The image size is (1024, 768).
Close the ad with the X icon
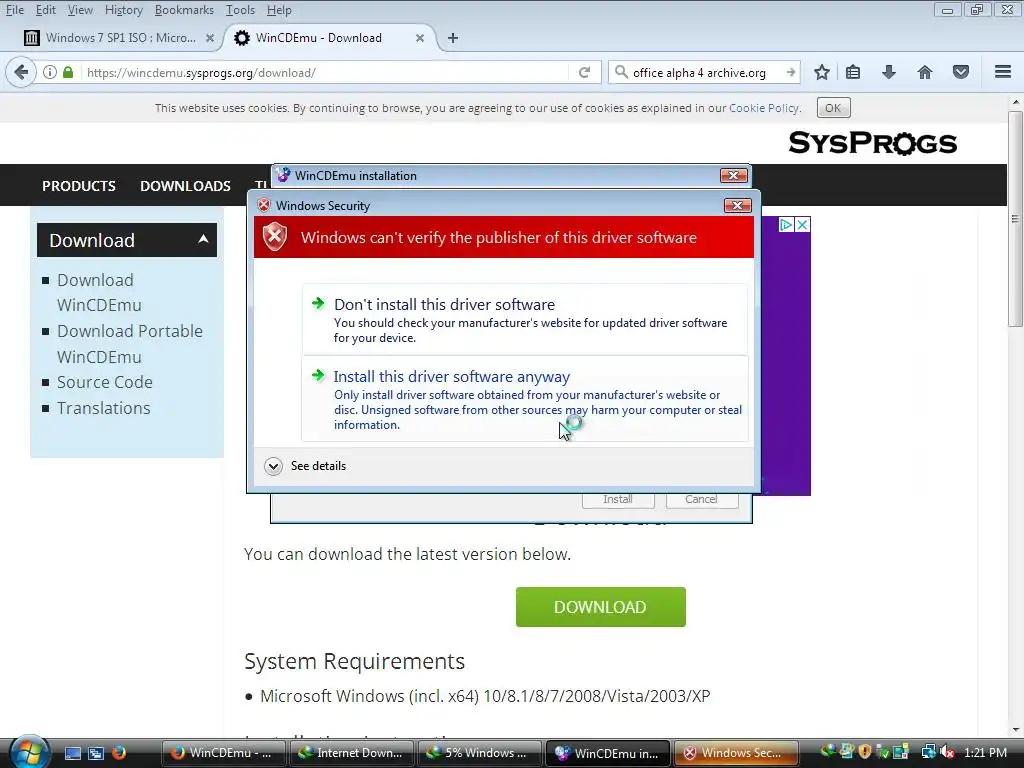pos(803,225)
